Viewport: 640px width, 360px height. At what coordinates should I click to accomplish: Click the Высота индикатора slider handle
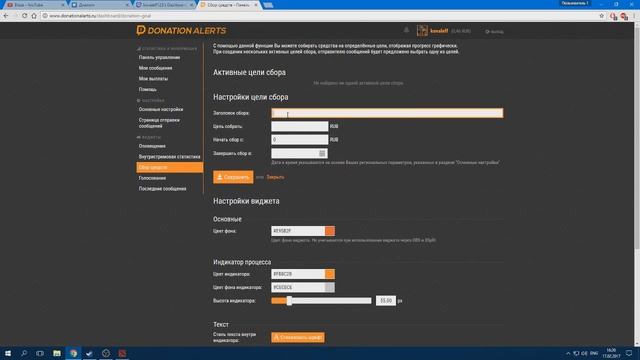click(x=289, y=301)
